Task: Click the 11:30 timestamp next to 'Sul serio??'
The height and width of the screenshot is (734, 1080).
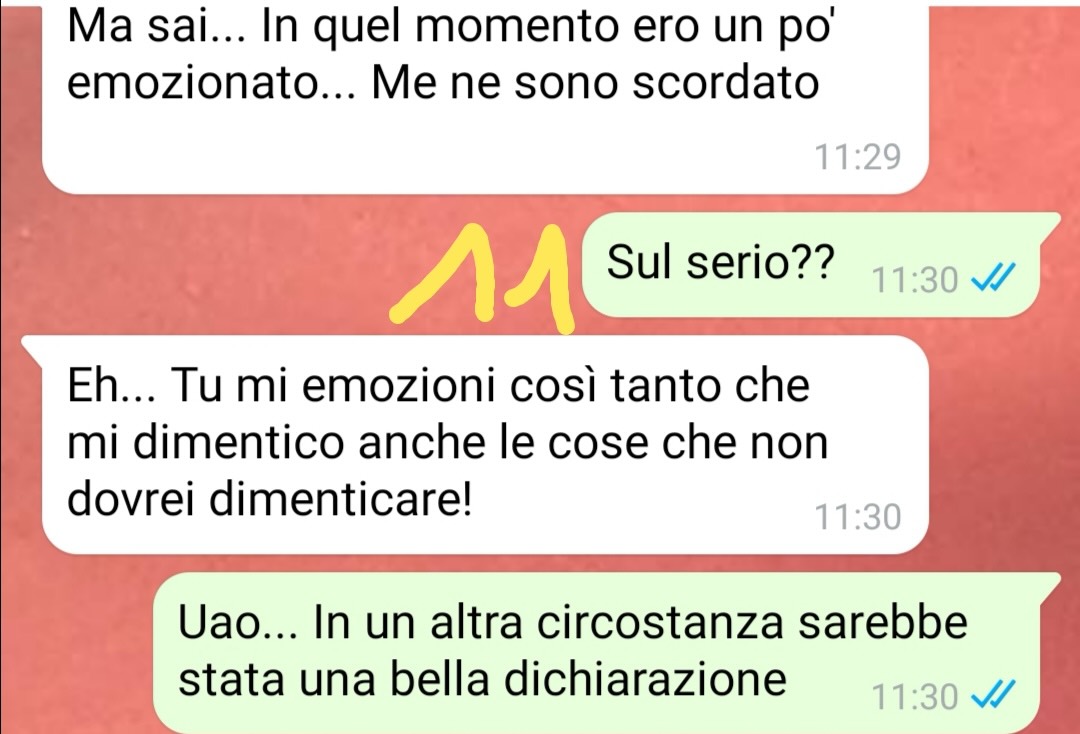Action: click(915, 280)
